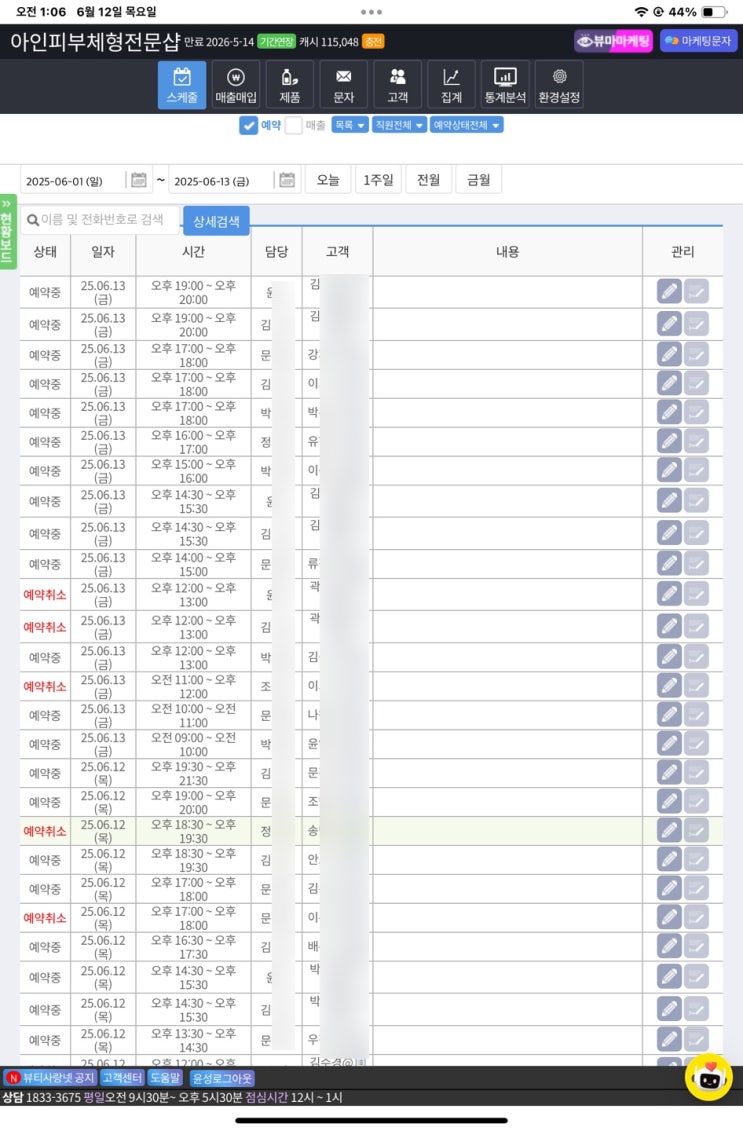Open the 집계 totals chart icon
Viewport: 743px width, 1131px height.
tap(452, 84)
